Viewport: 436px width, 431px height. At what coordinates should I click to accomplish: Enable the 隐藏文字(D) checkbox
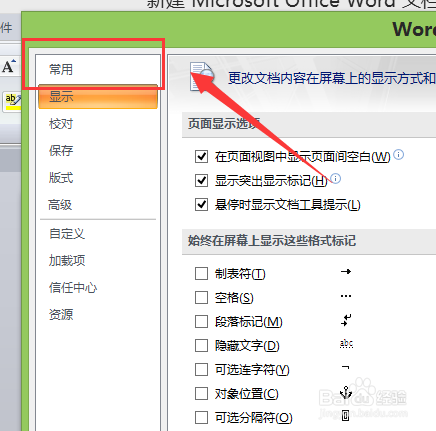coord(201,346)
